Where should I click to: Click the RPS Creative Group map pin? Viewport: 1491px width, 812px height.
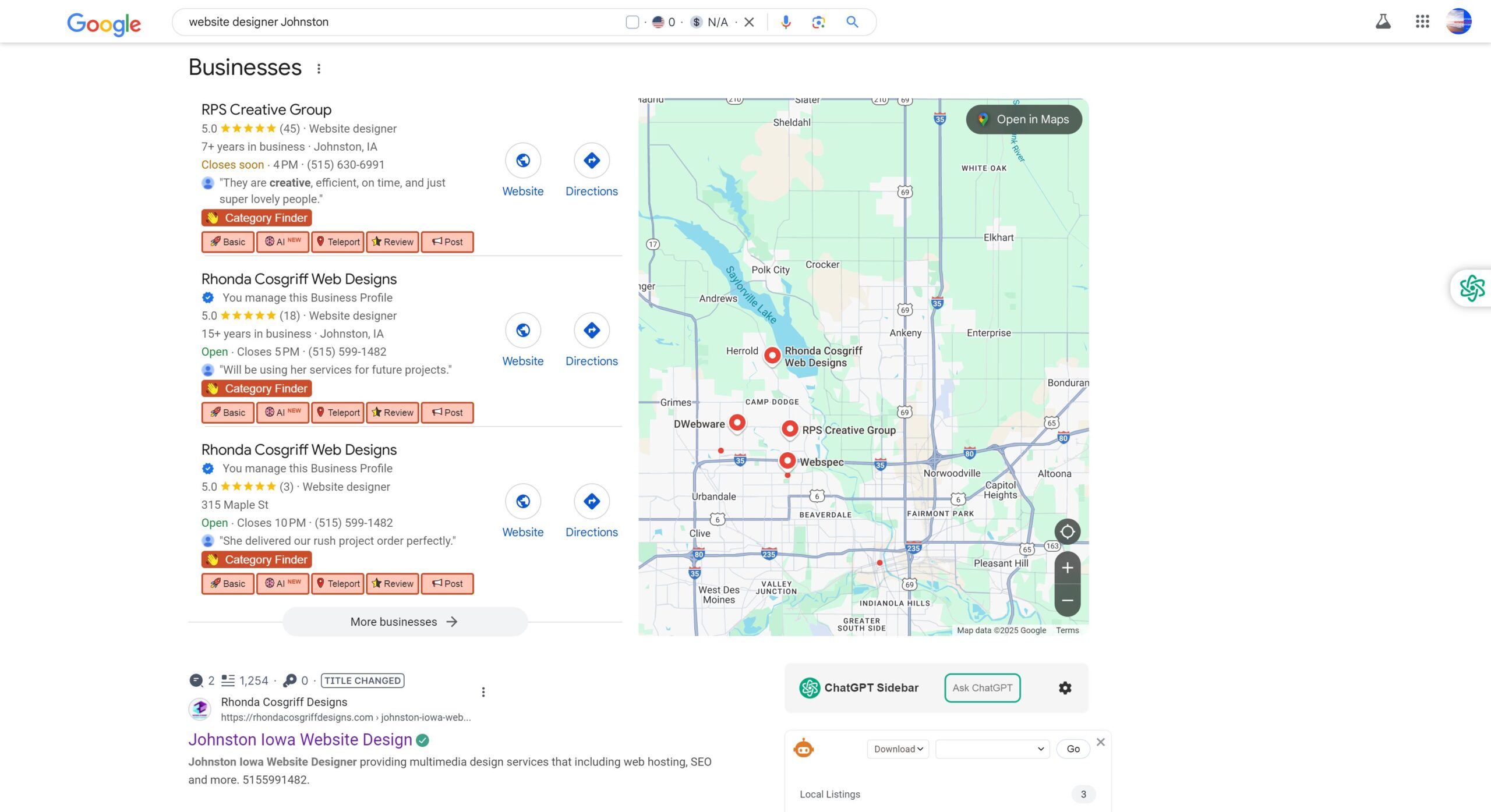click(790, 428)
